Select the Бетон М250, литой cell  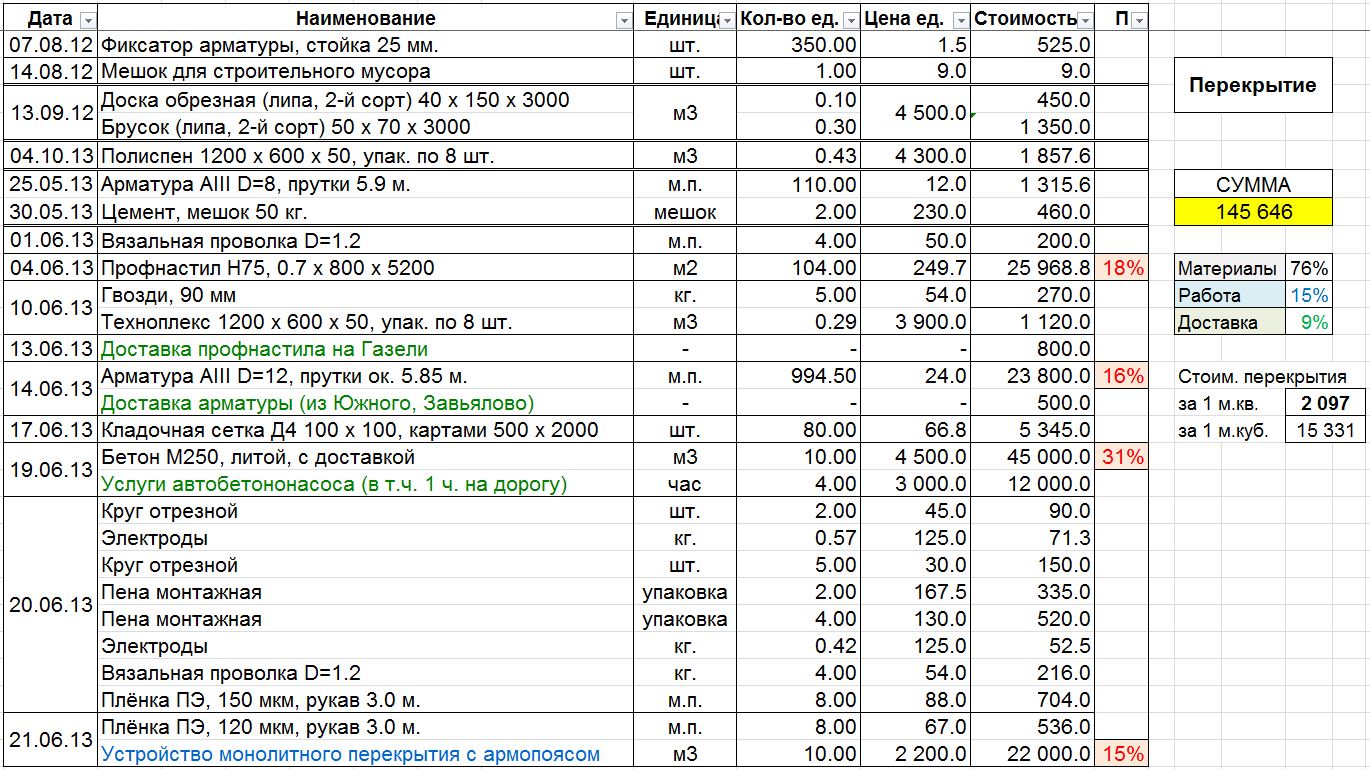click(x=366, y=457)
